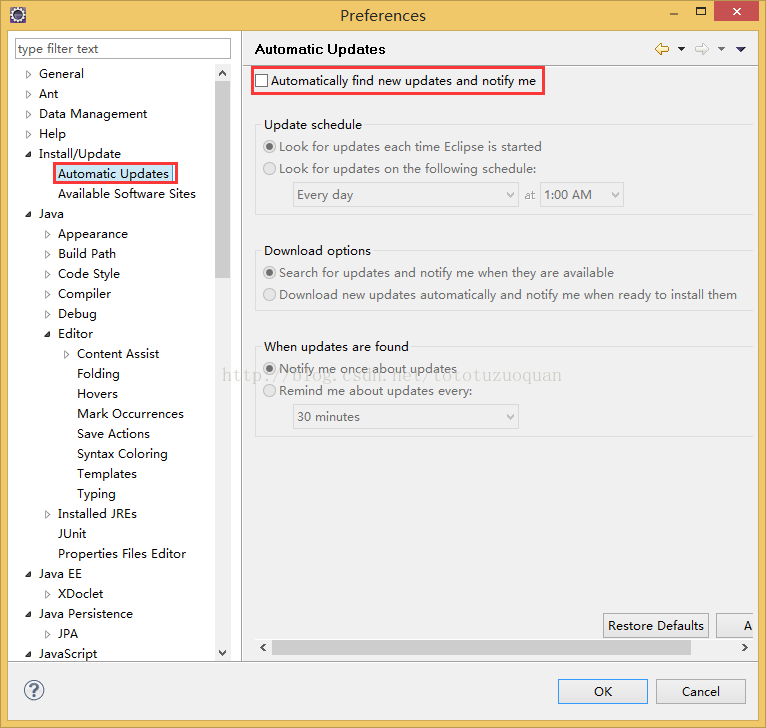Open the back history dropdown arrow
Viewport: 766px width, 728px height.
[x=681, y=49]
